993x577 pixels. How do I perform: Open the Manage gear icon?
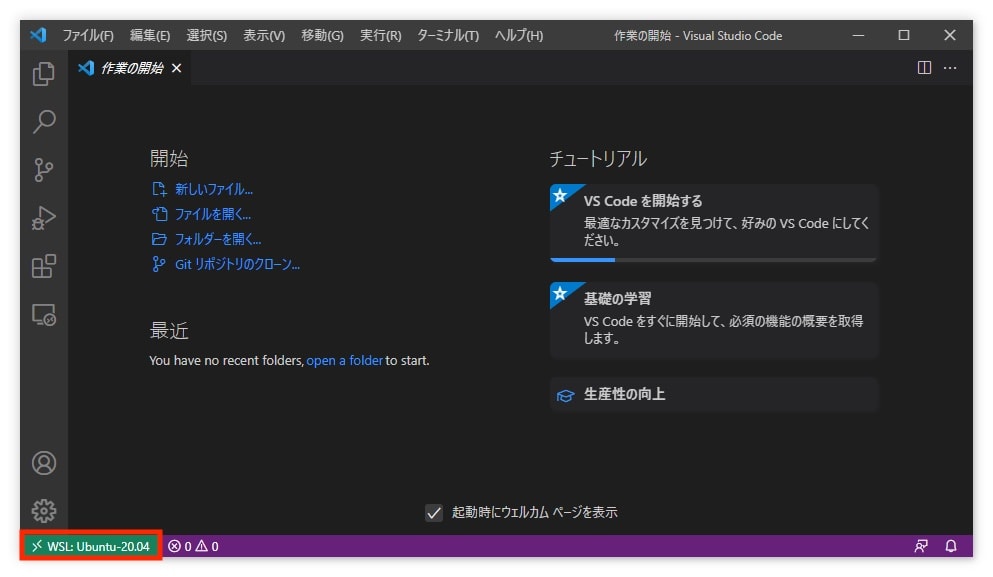[x=44, y=510]
